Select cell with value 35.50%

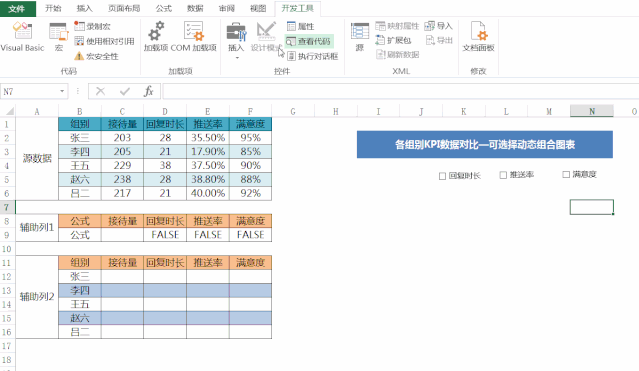[208, 138]
